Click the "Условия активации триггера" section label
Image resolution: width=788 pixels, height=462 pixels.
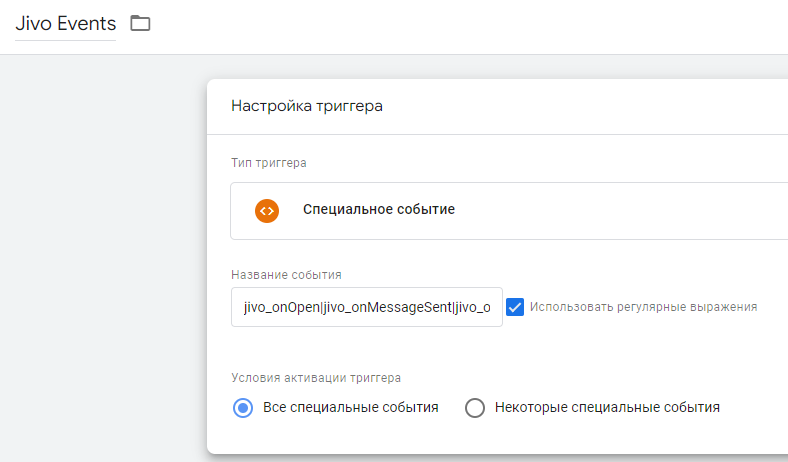click(316, 377)
